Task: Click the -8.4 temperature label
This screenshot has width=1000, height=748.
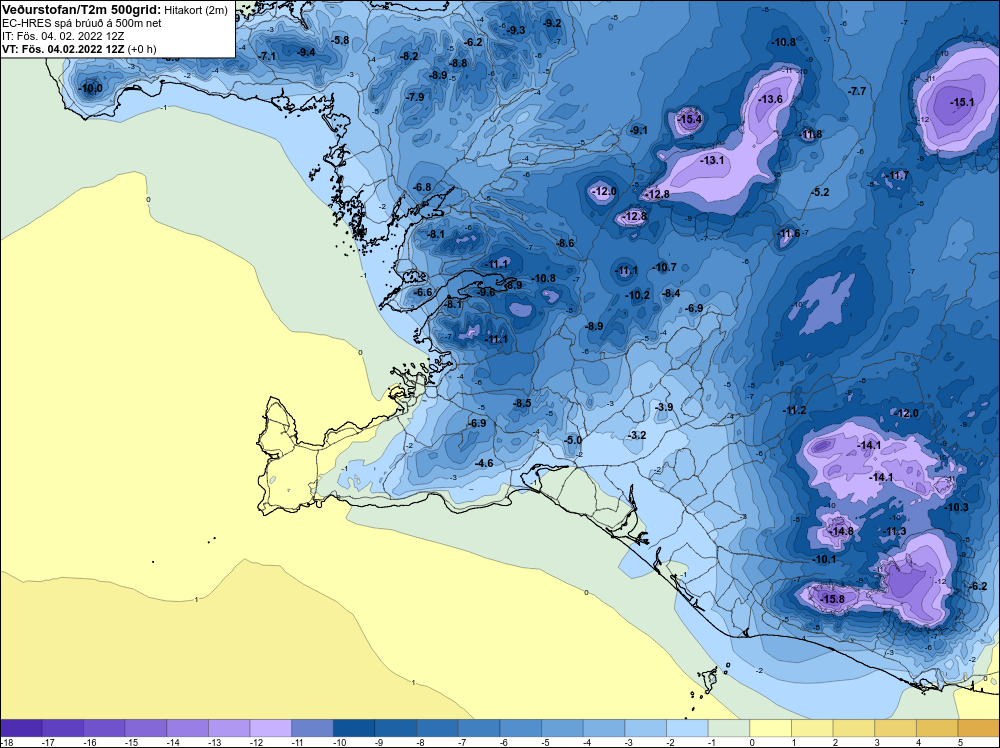Action: tap(671, 293)
